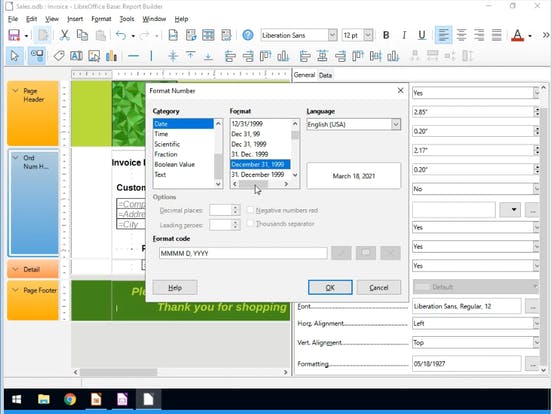Align text right in toolbar
This screenshot has height=414, width=552.
tap(479, 35)
